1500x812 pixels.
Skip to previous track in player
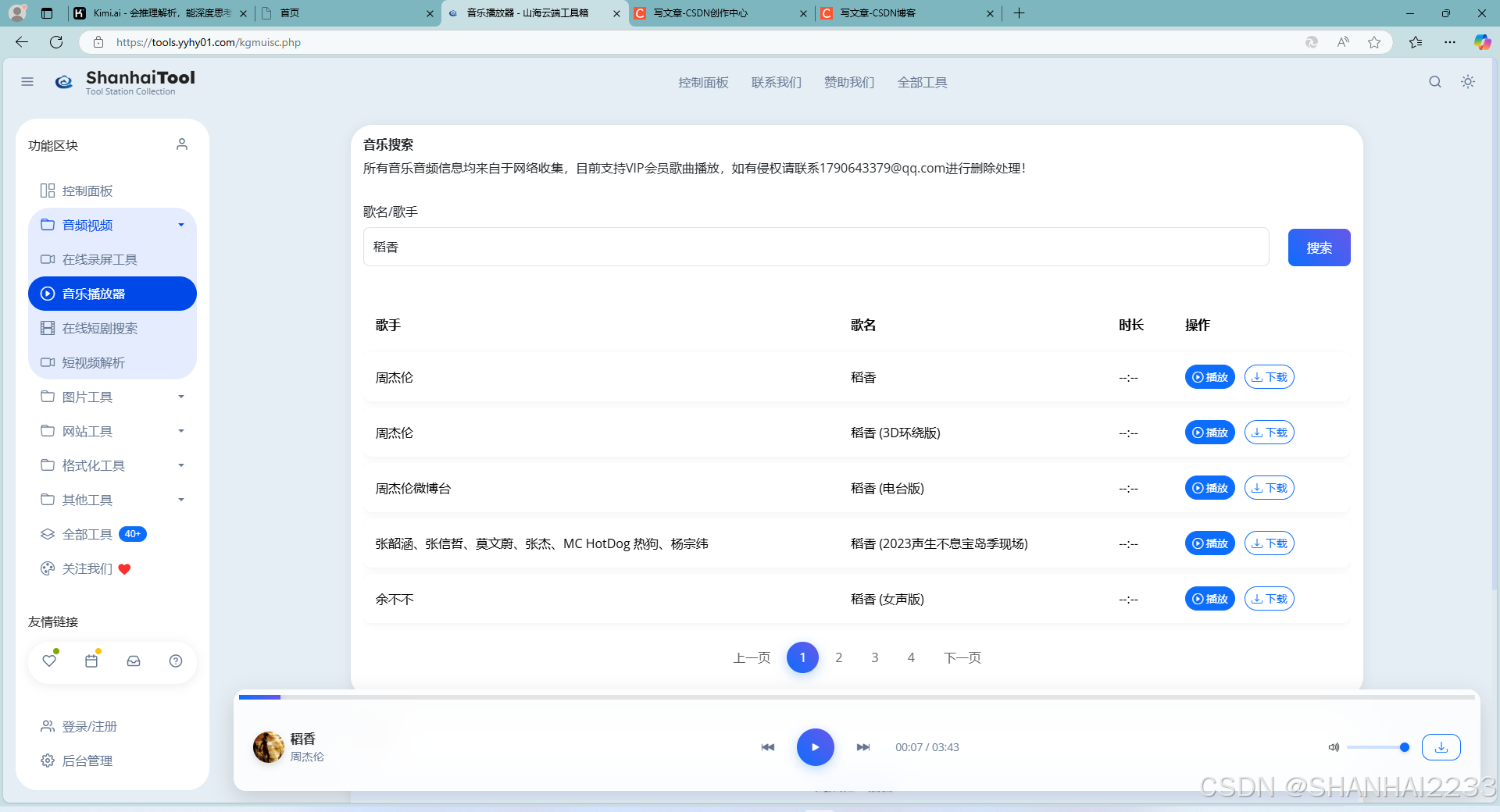[x=768, y=747]
